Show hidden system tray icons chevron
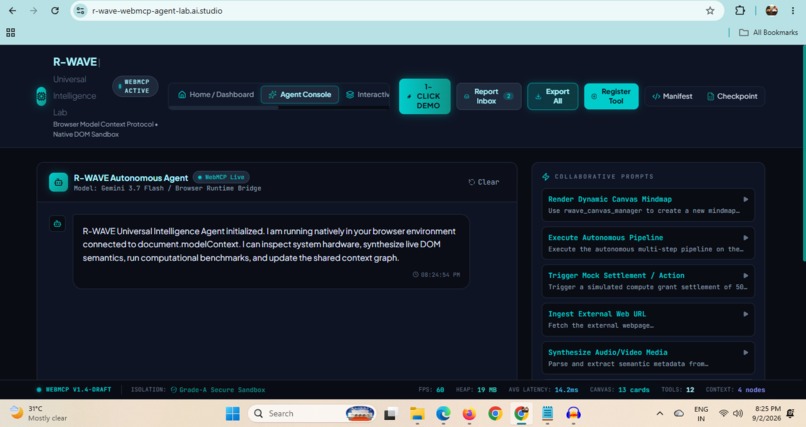Viewport: 806px width, 427px height. (660, 413)
